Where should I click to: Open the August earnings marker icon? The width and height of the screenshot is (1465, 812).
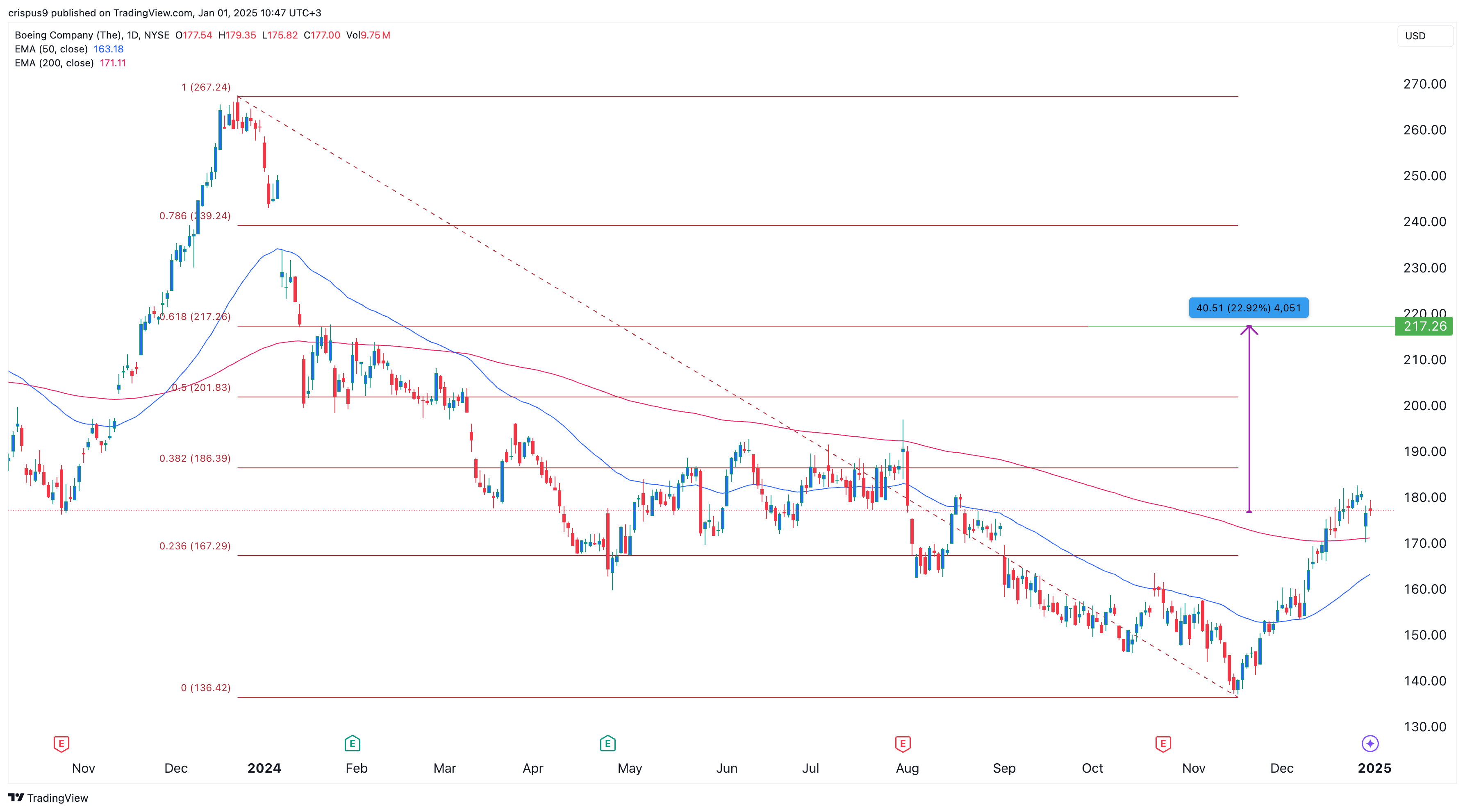click(903, 743)
